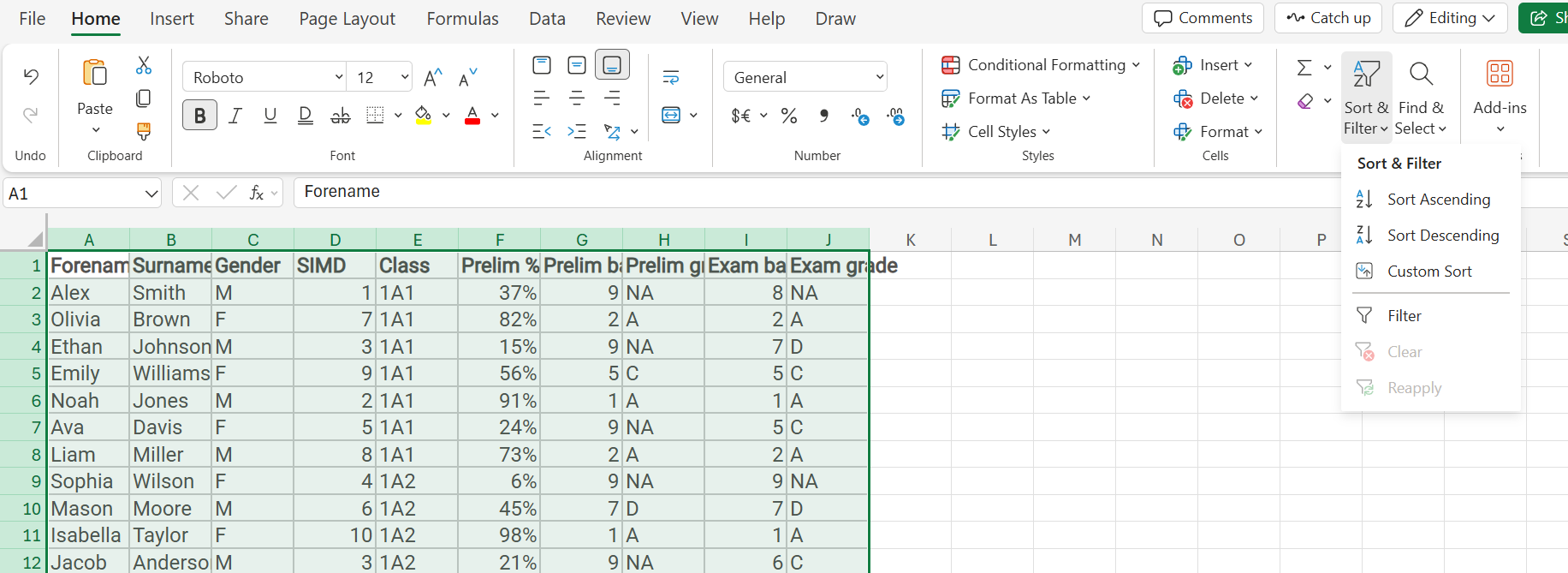Click the Paste clipboard icon
This screenshot has width=1568, height=573.
pyautogui.click(x=95, y=74)
